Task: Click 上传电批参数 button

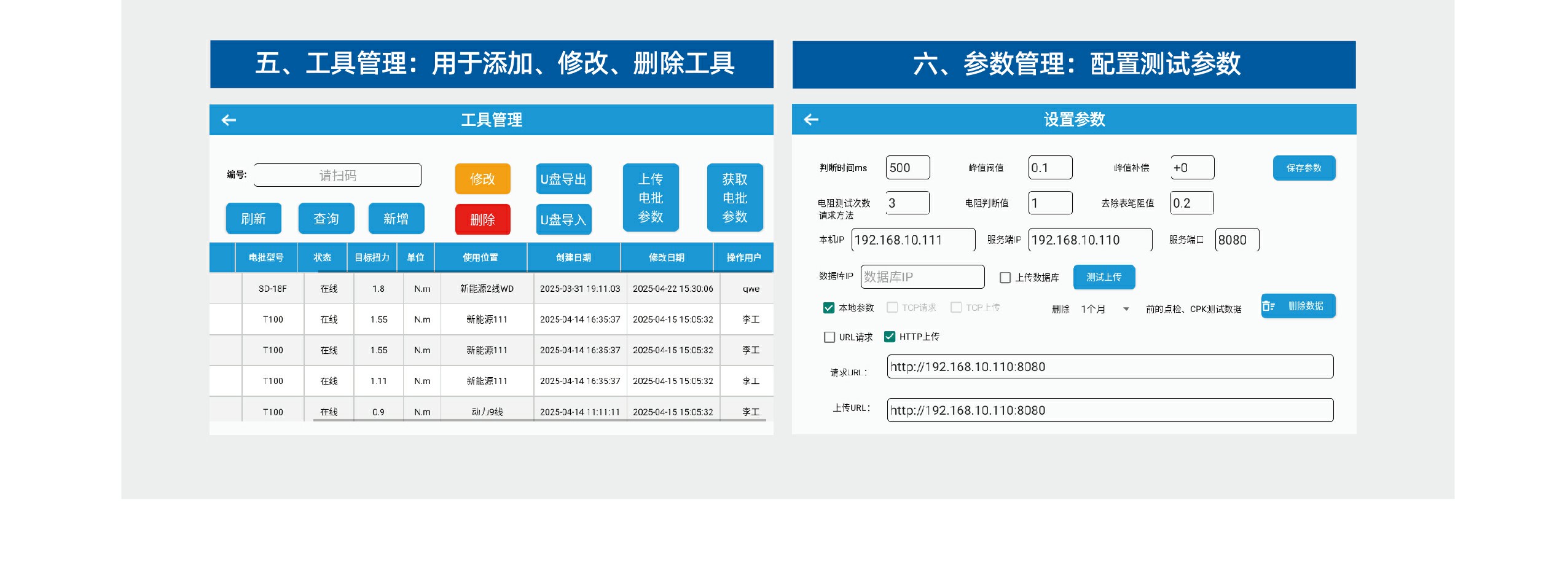Action: [651, 198]
